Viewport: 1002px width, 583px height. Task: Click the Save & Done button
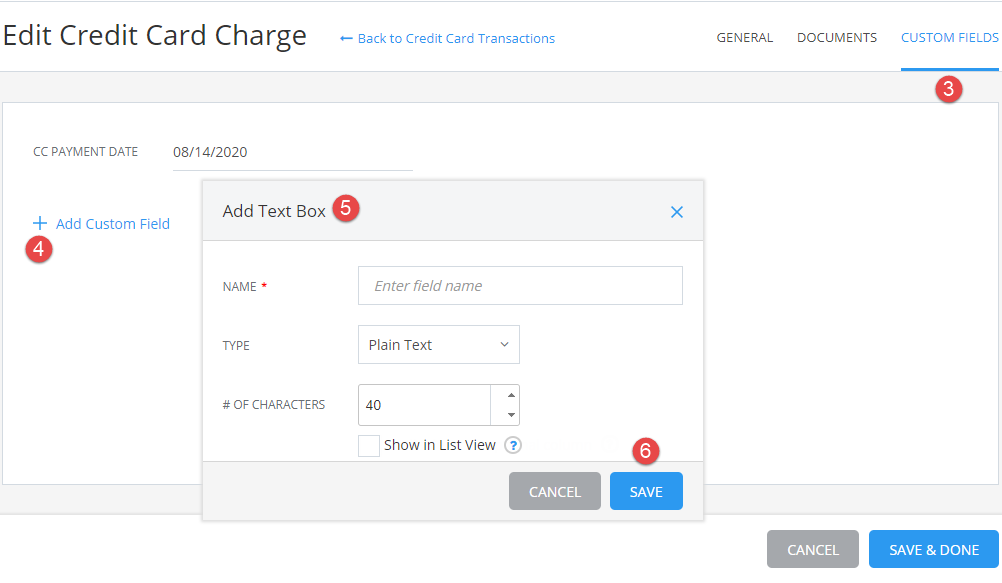coord(933,549)
